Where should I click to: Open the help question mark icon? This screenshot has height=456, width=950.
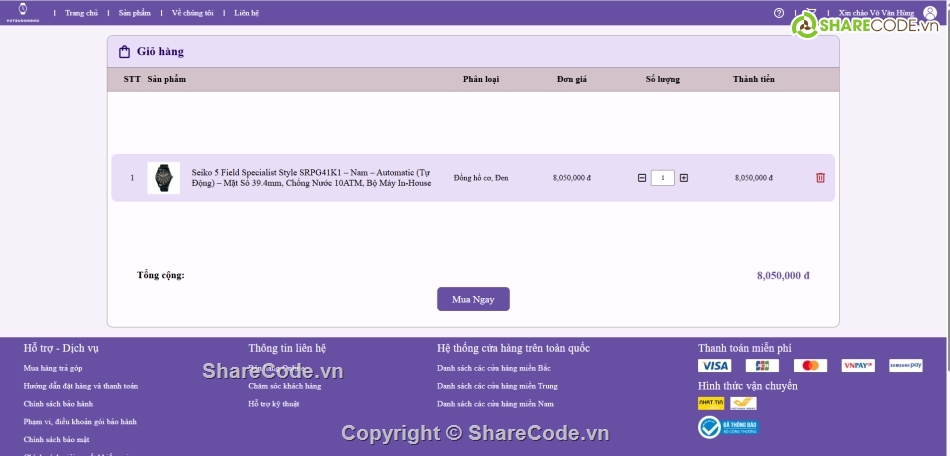point(779,13)
